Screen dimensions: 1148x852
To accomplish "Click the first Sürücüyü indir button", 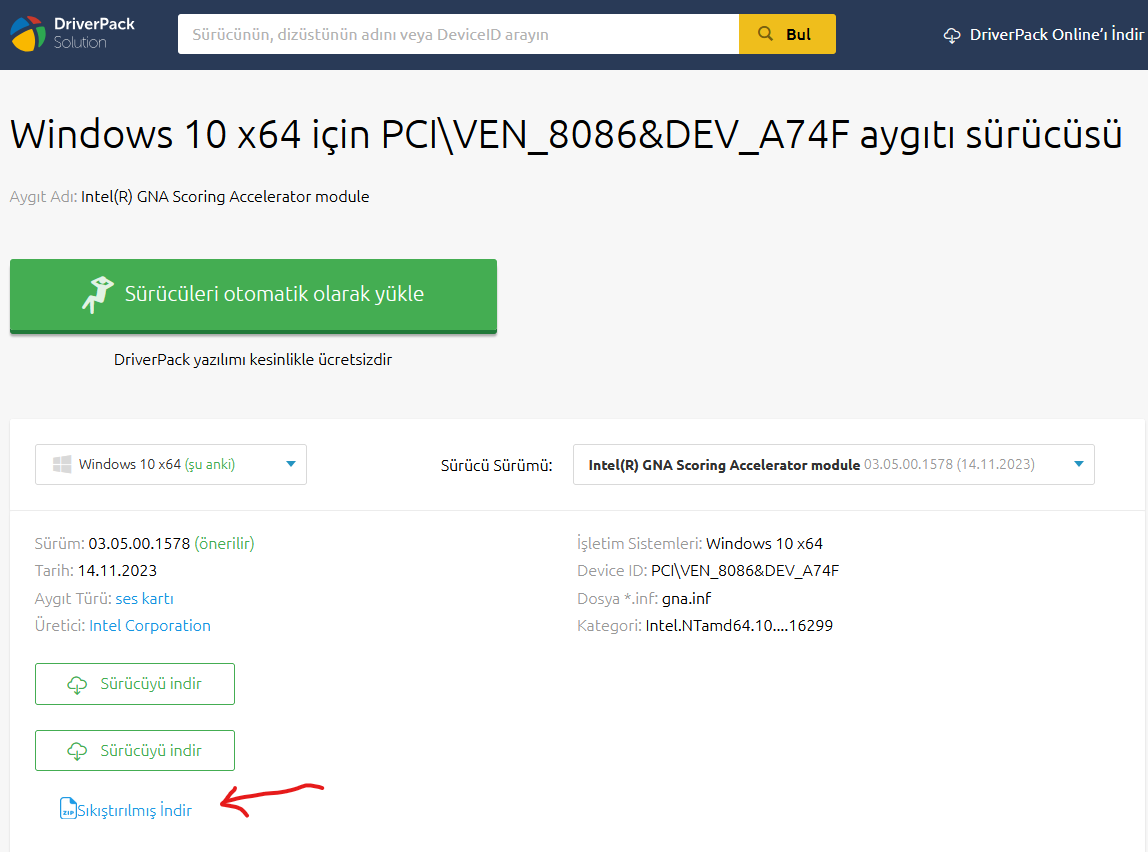I will pos(135,684).
